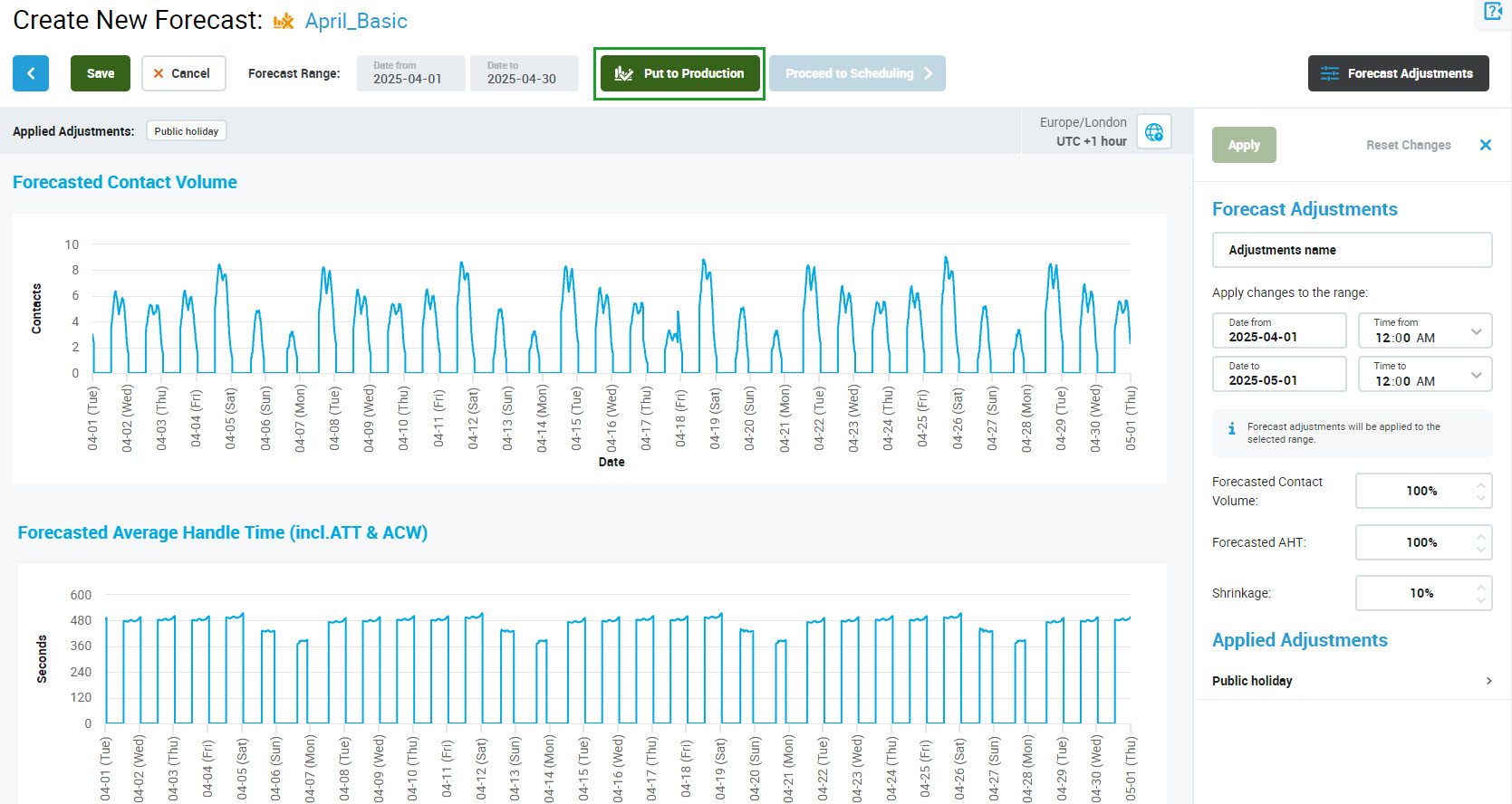Click the Adjustments name input field

1352,250
